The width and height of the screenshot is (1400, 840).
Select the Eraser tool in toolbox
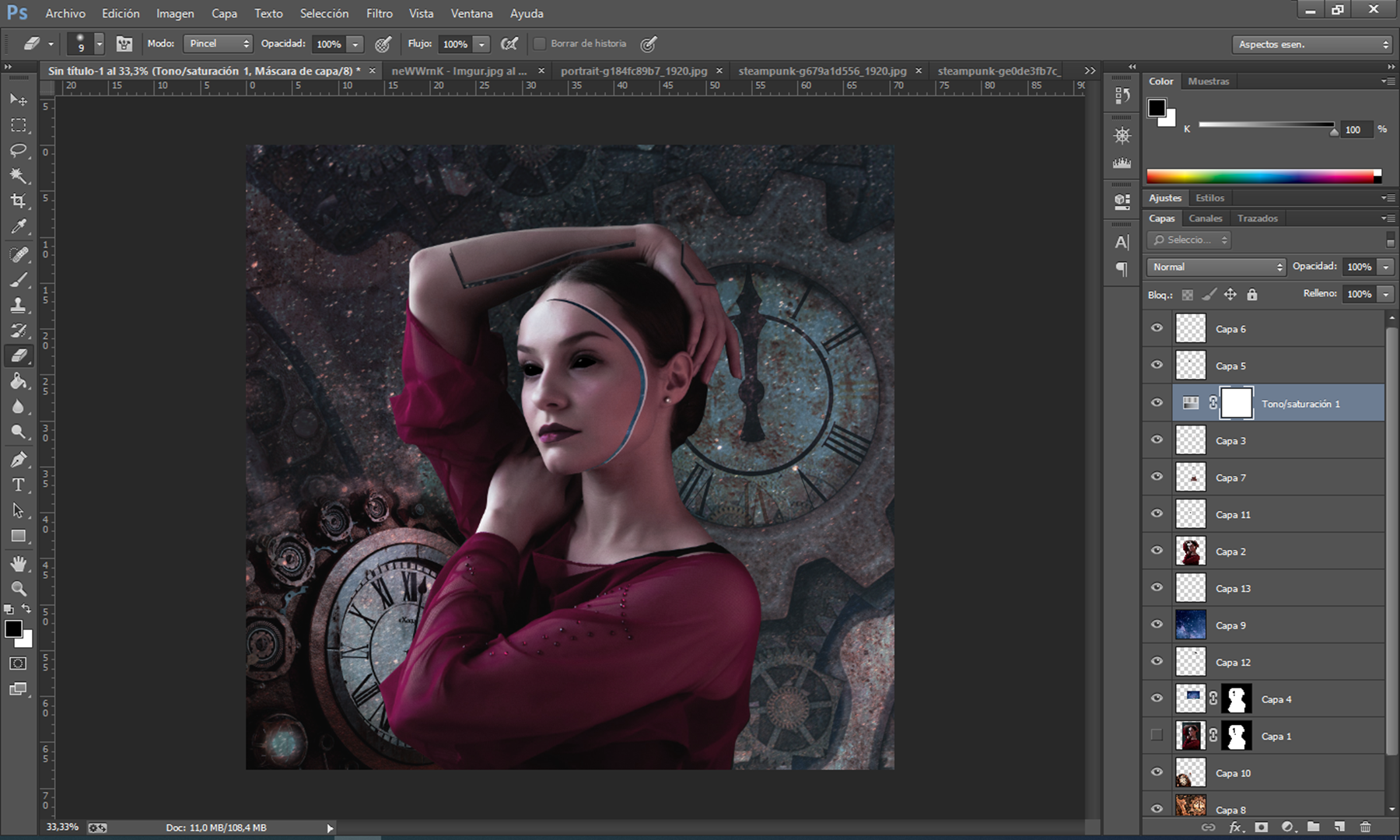tap(19, 356)
